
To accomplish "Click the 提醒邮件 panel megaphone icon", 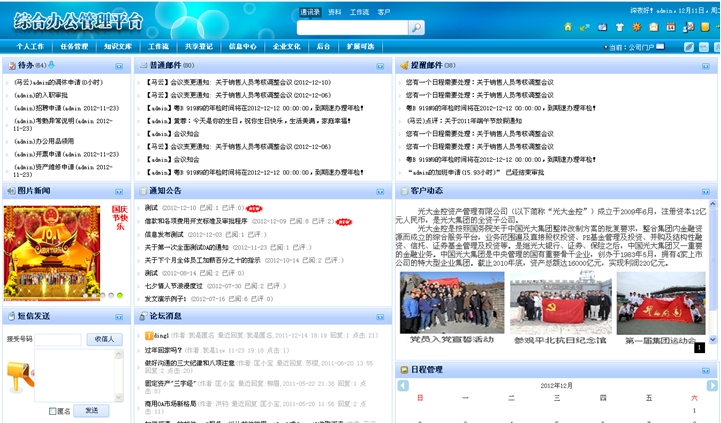I will click(x=404, y=65).
